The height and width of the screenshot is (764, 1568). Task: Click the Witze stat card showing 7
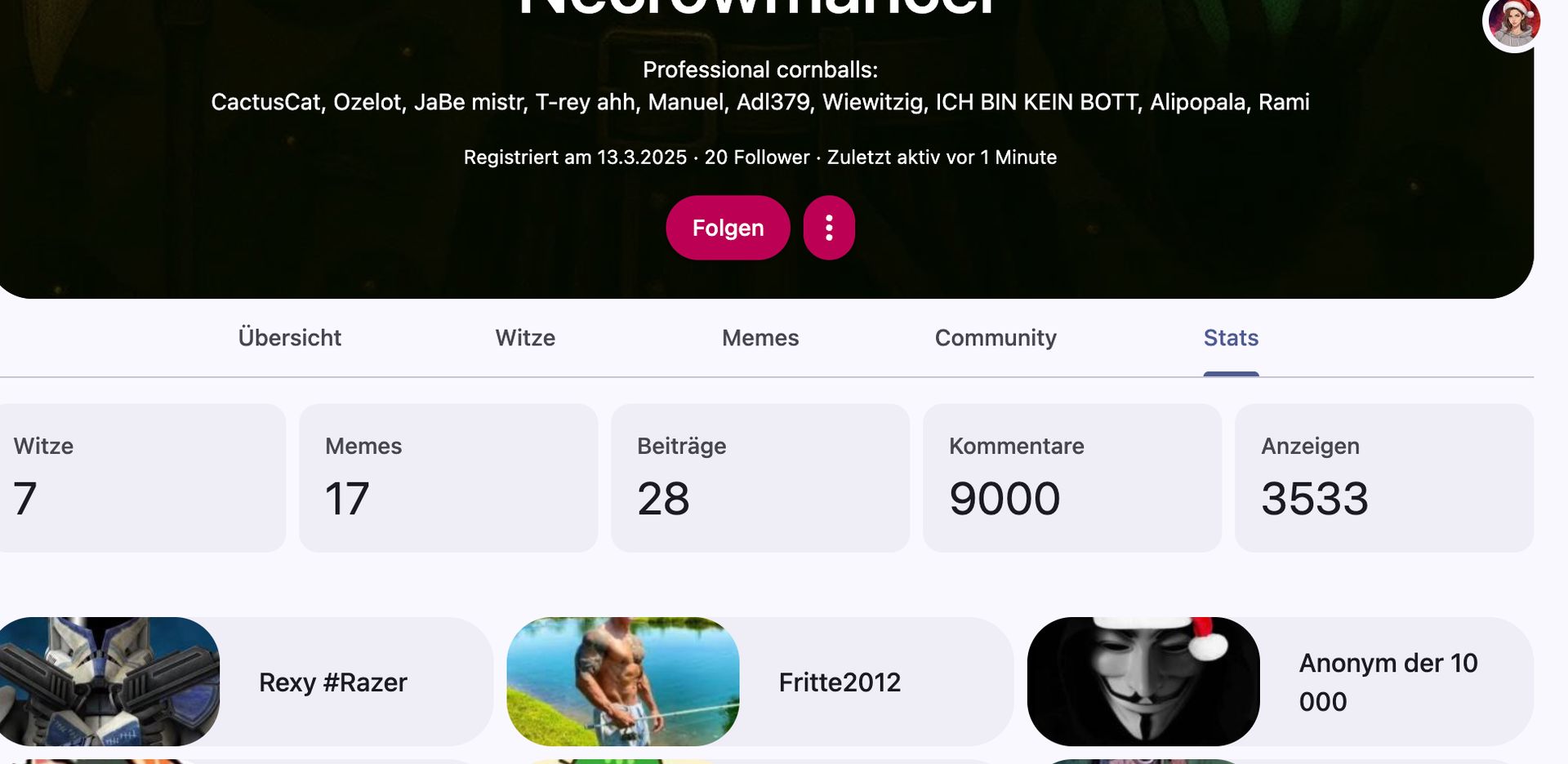click(x=142, y=478)
